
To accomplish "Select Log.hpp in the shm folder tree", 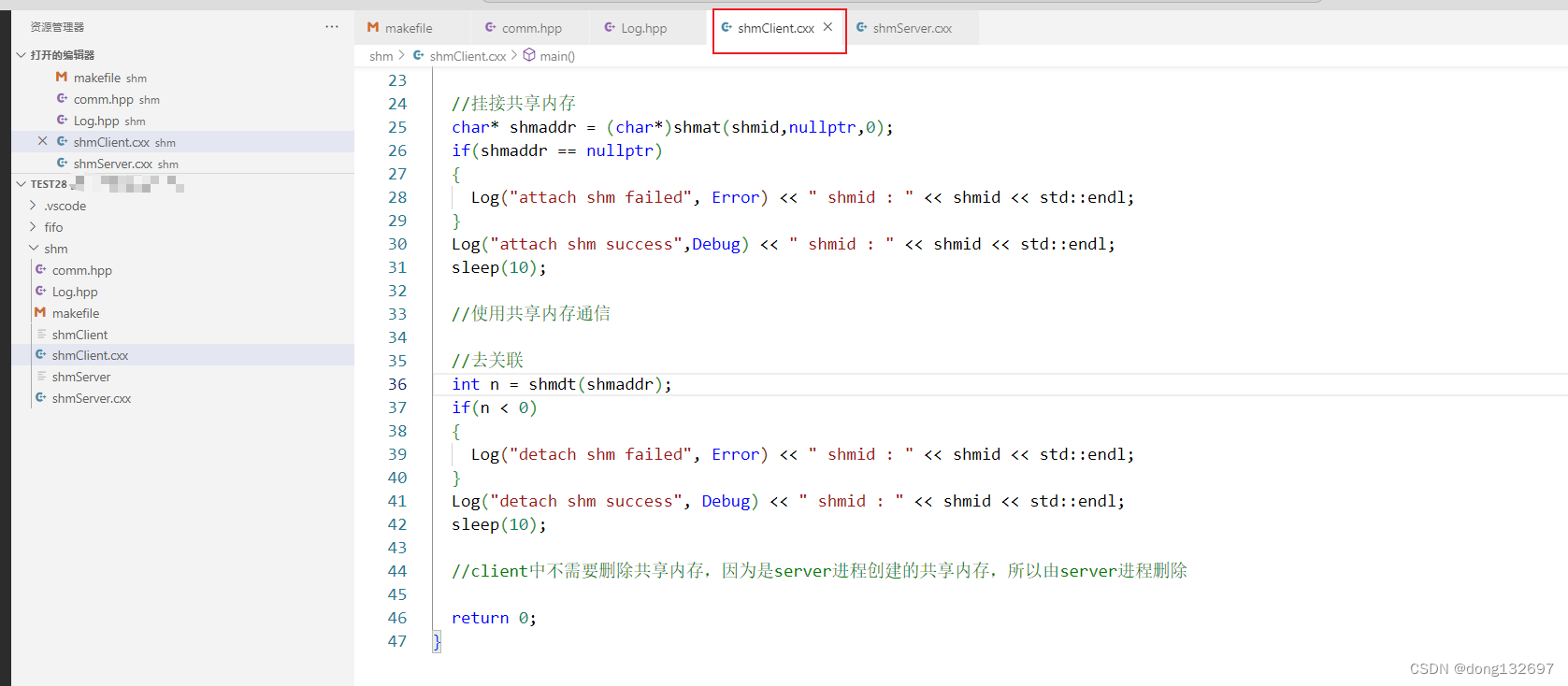I will (x=182, y=292).
